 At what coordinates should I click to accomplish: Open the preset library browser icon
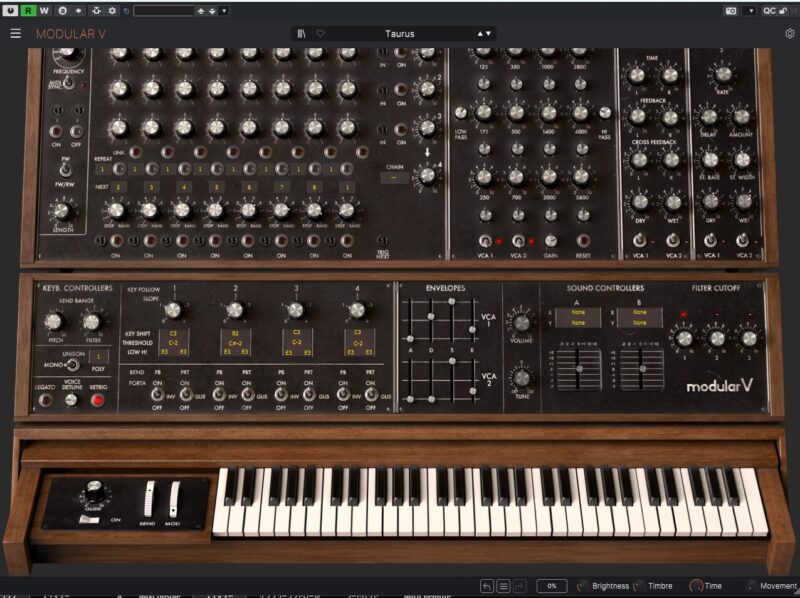[x=302, y=34]
